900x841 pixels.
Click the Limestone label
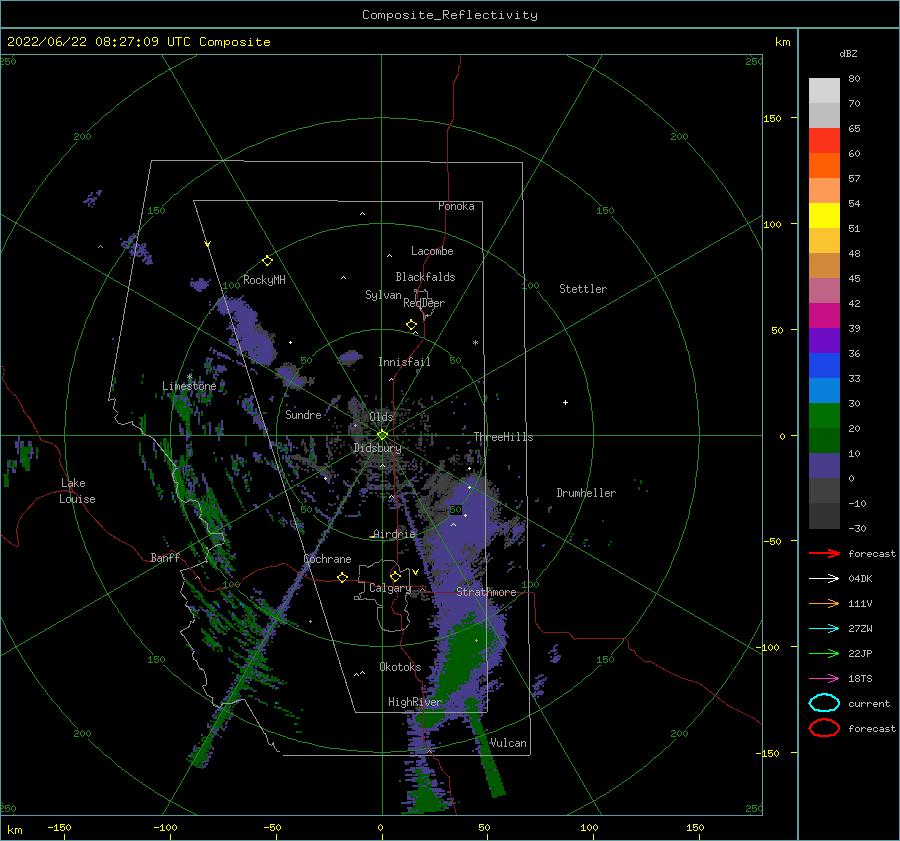click(189, 386)
